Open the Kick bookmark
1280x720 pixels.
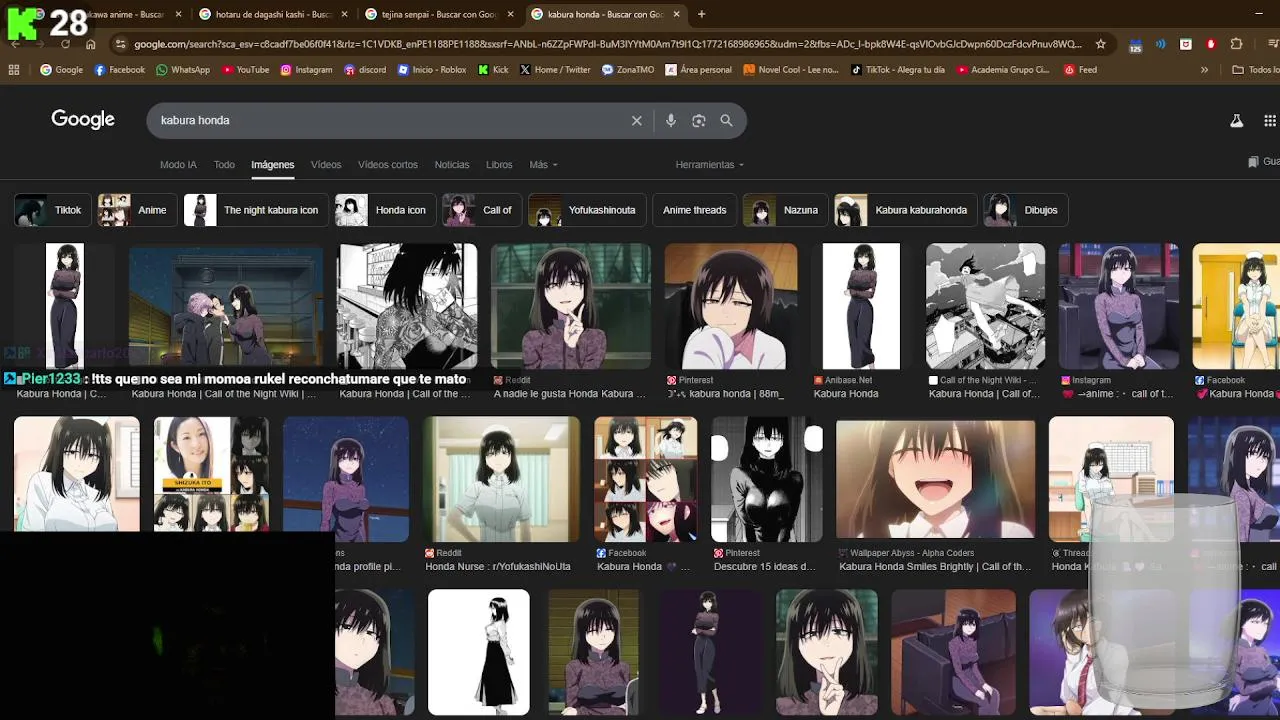click(x=493, y=70)
